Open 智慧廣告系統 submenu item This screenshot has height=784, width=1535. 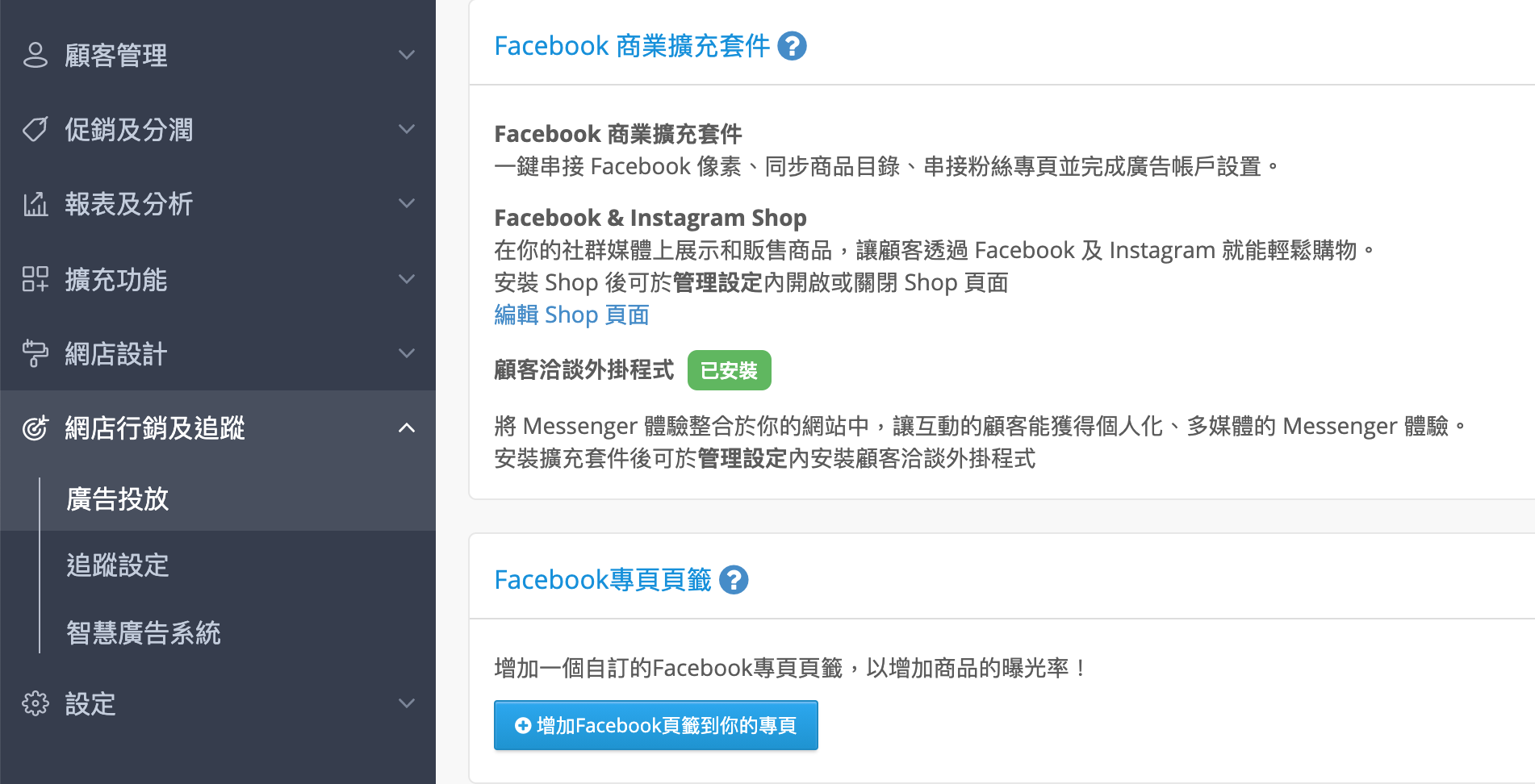144,632
